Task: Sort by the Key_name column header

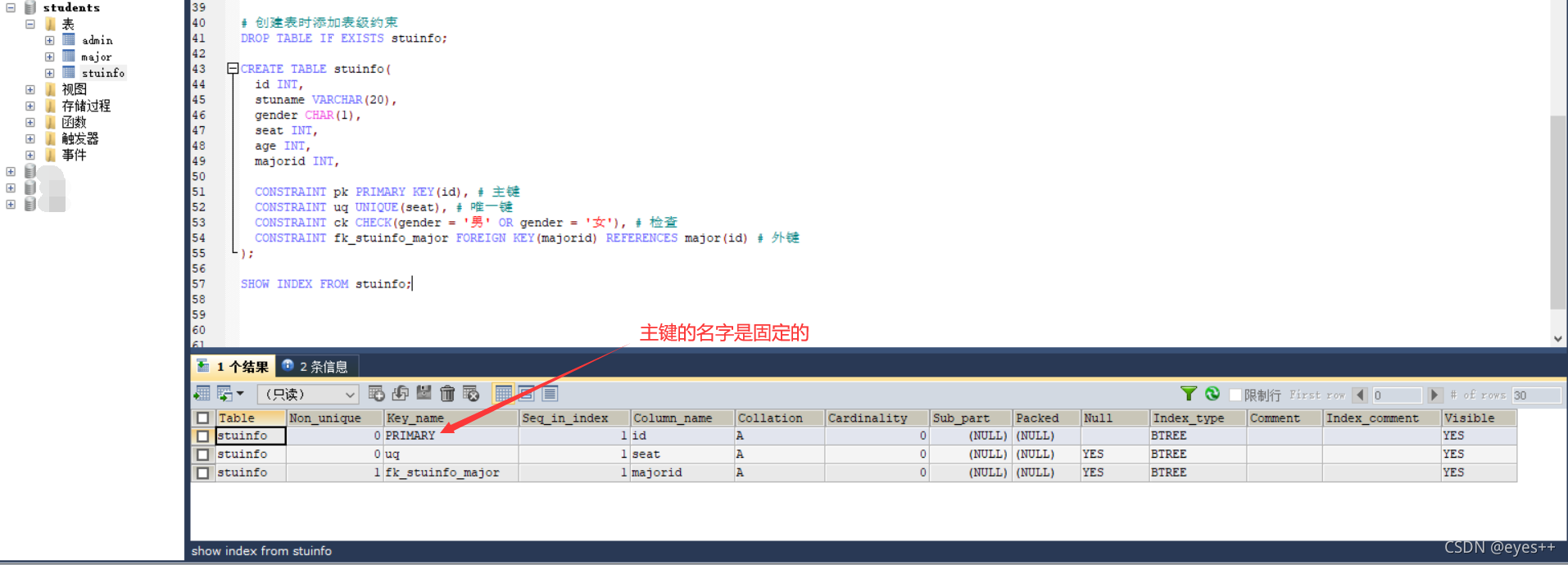Action: pyautogui.click(x=451, y=418)
